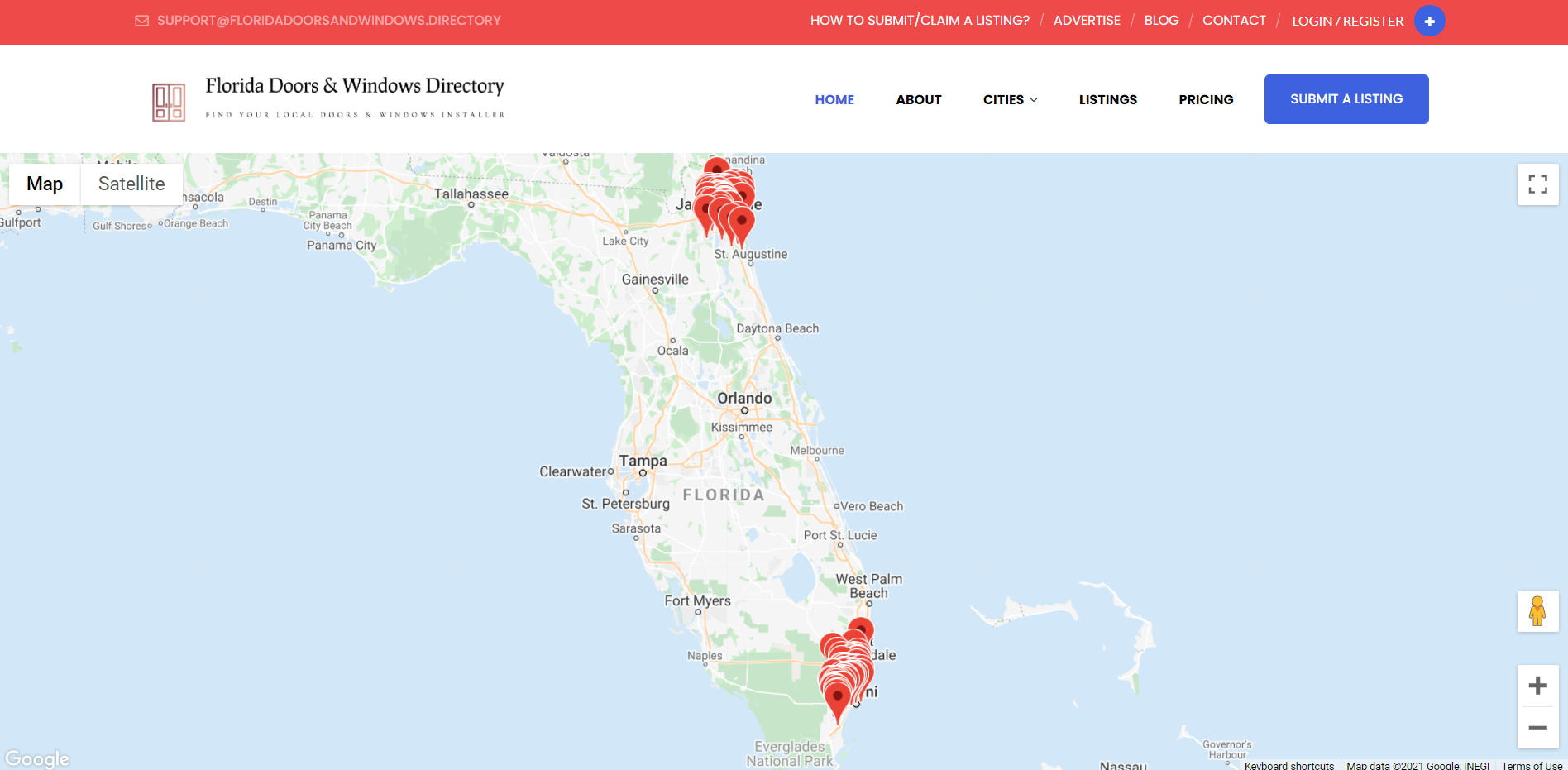The image size is (1568, 770).
Task: Open the About page
Action: coord(918,99)
